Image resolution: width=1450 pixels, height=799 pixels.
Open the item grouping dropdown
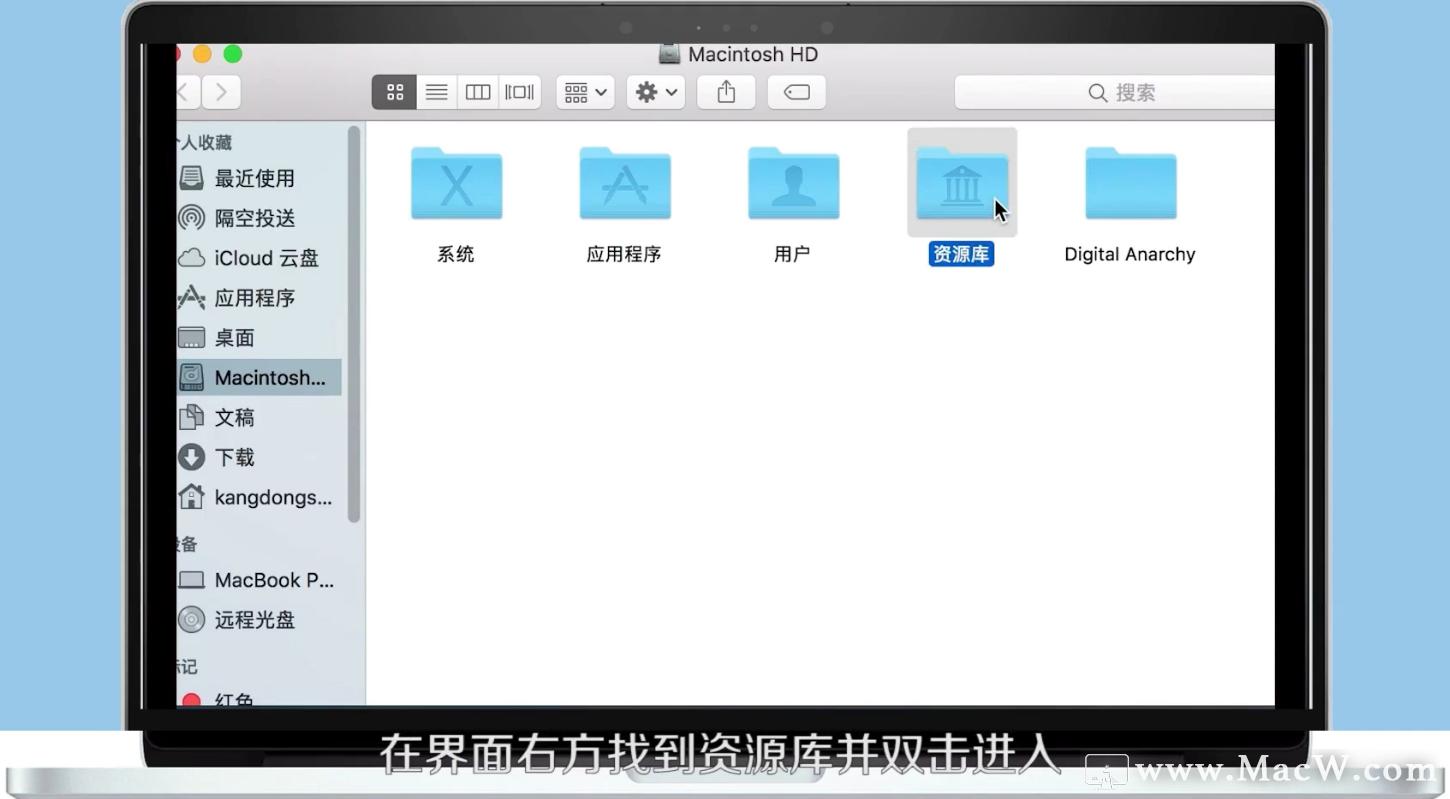(584, 92)
